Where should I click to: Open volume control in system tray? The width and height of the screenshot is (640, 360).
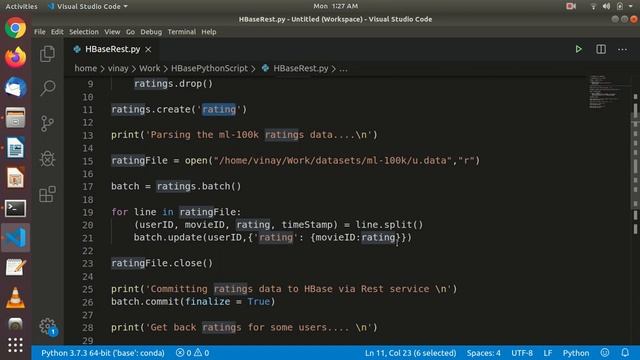[x=607, y=6]
